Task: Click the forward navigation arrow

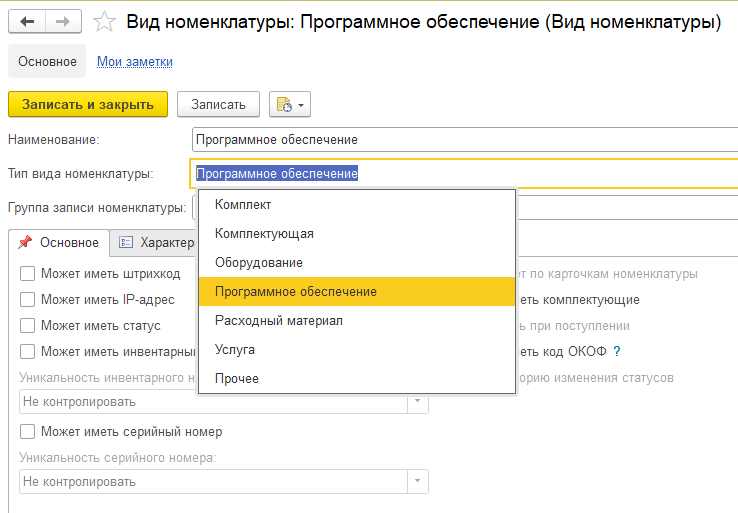Action: (x=63, y=21)
